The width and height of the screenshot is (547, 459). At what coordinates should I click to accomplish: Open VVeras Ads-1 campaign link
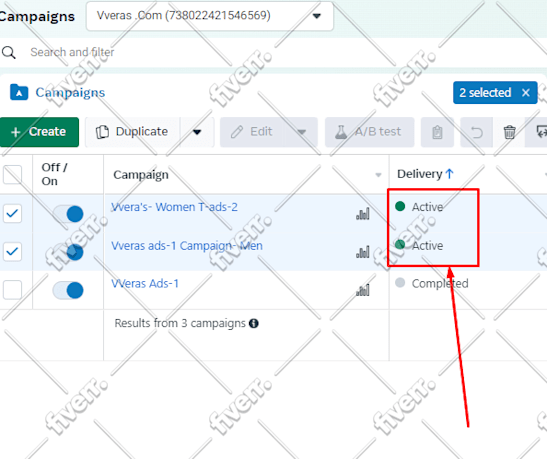coord(145,284)
